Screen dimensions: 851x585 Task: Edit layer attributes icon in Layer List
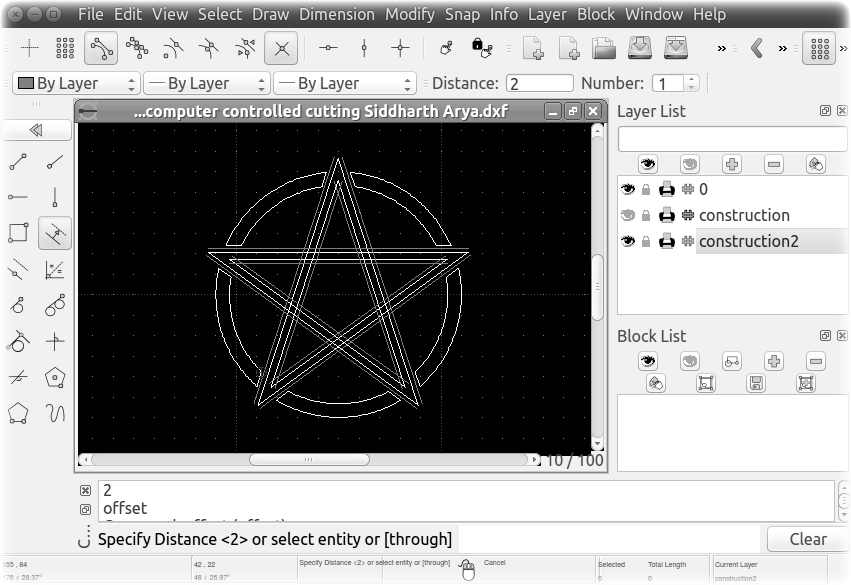click(816, 164)
